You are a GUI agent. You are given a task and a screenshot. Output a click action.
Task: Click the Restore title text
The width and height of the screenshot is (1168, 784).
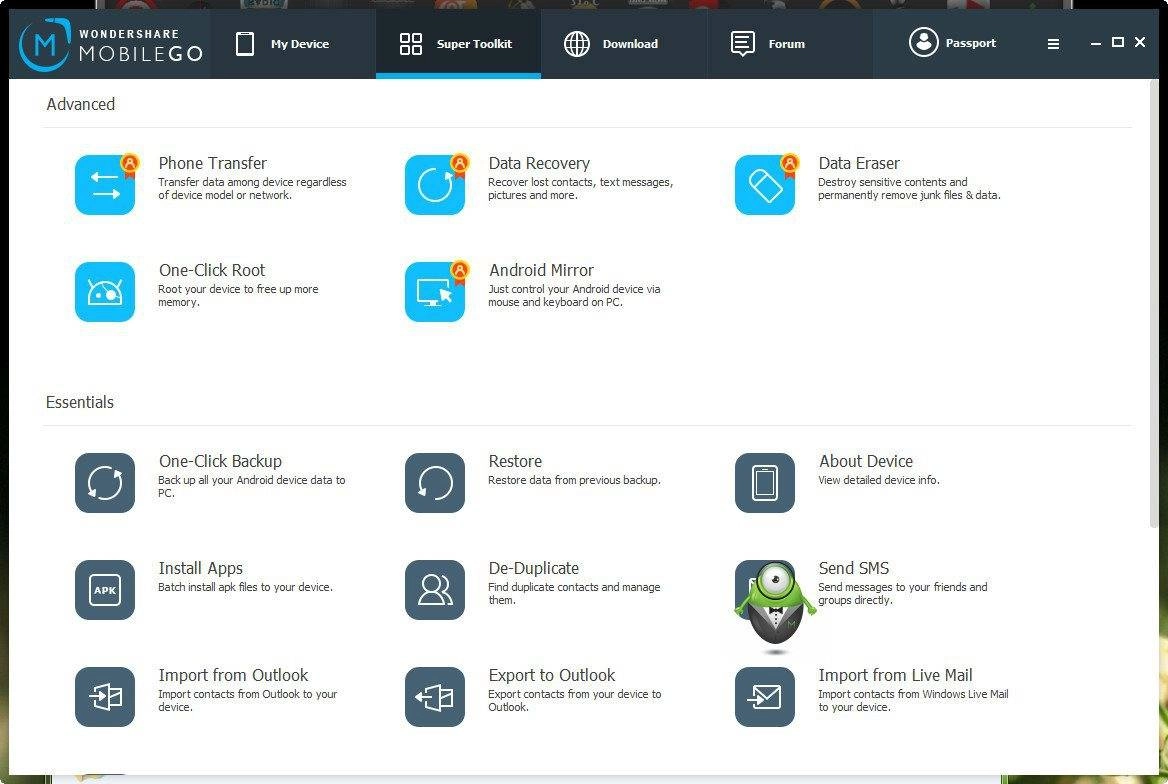point(515,461)
